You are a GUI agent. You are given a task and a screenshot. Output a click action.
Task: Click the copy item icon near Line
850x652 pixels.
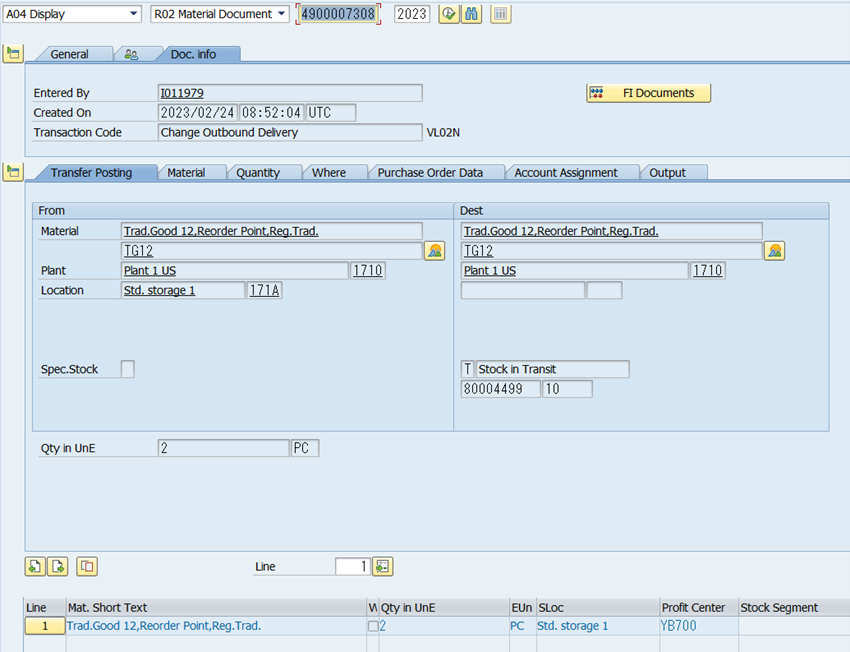87,567
